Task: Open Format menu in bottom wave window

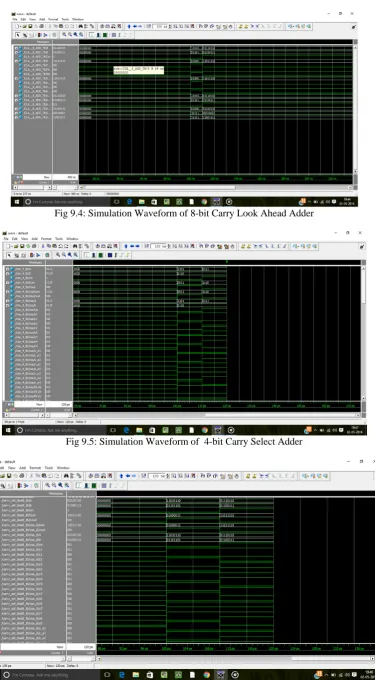Action: click(35, 468)
